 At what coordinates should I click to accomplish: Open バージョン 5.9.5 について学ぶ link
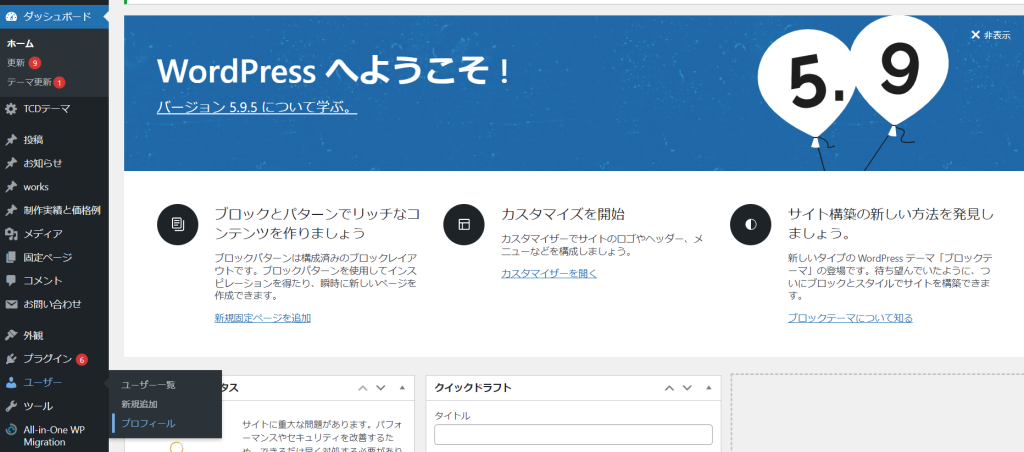coord(257,107)
